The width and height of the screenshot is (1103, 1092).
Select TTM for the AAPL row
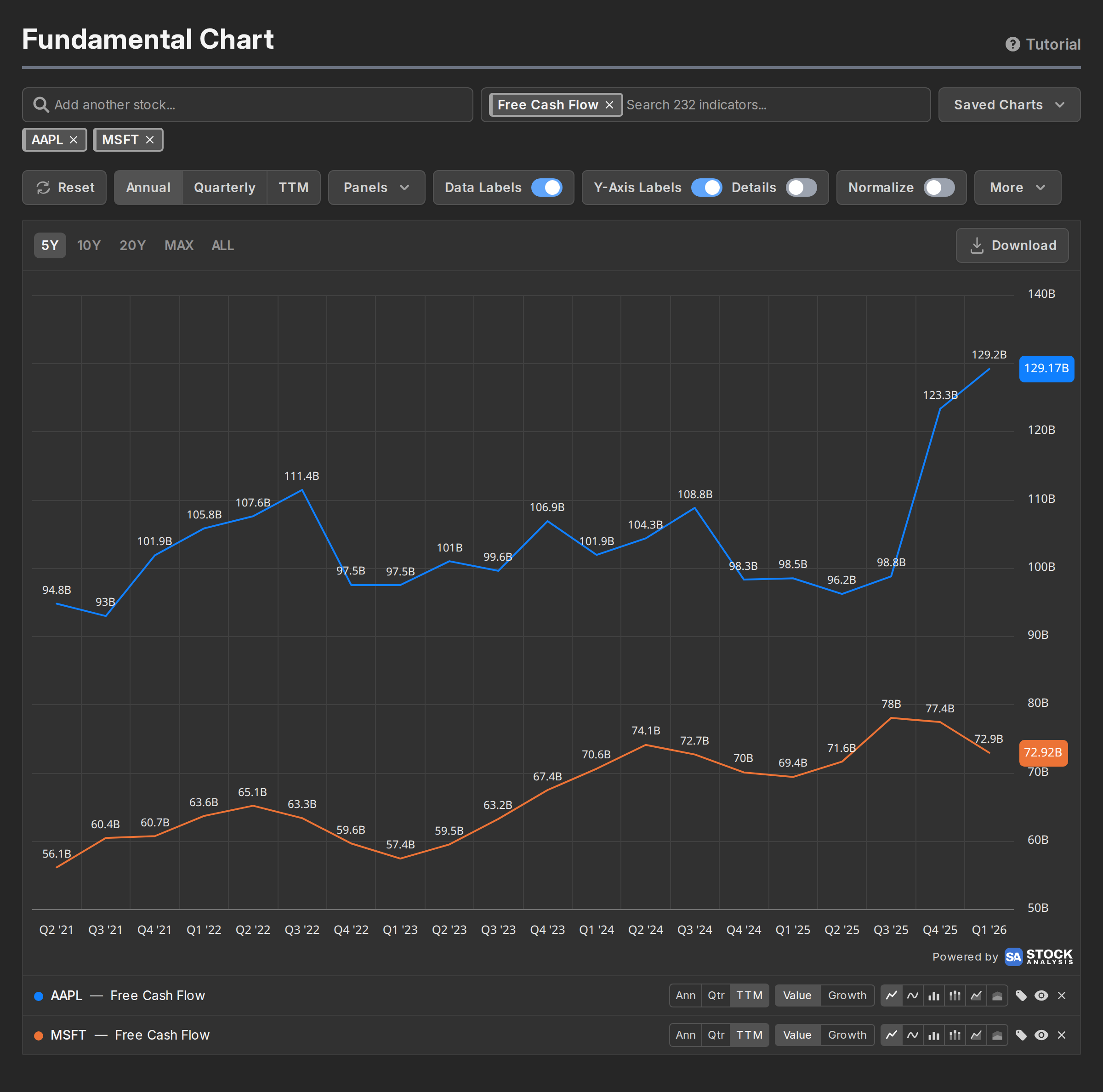click(x=750, y=995)
